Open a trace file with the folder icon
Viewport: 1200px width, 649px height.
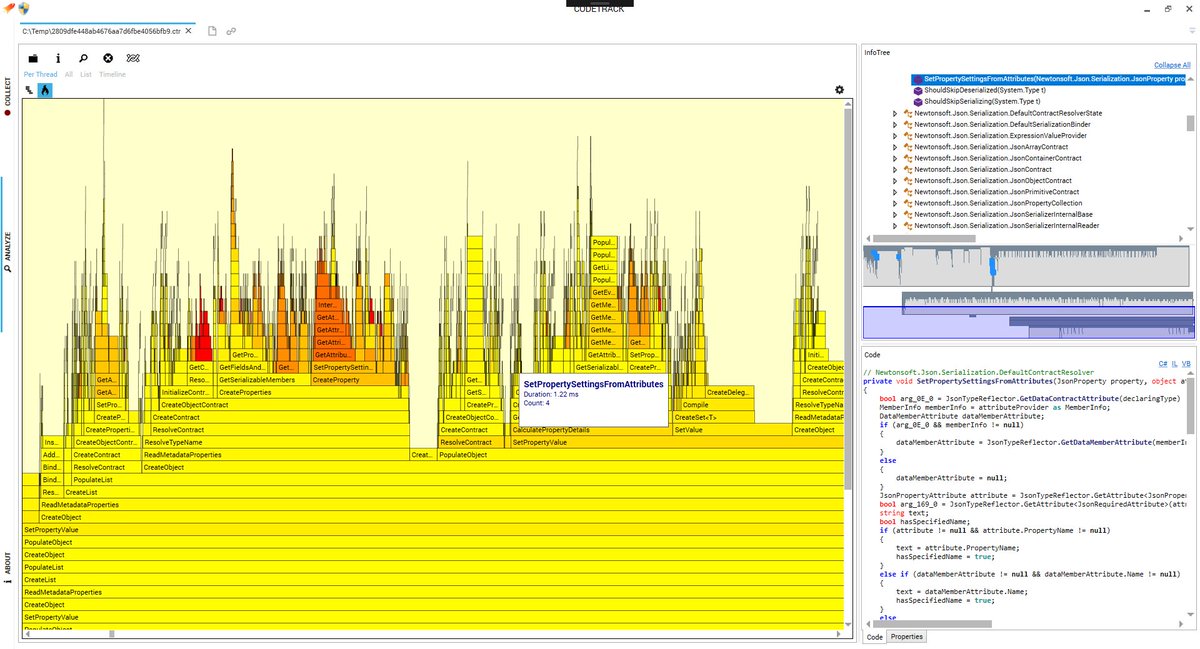pyautogui.click(x=33, y=57)
